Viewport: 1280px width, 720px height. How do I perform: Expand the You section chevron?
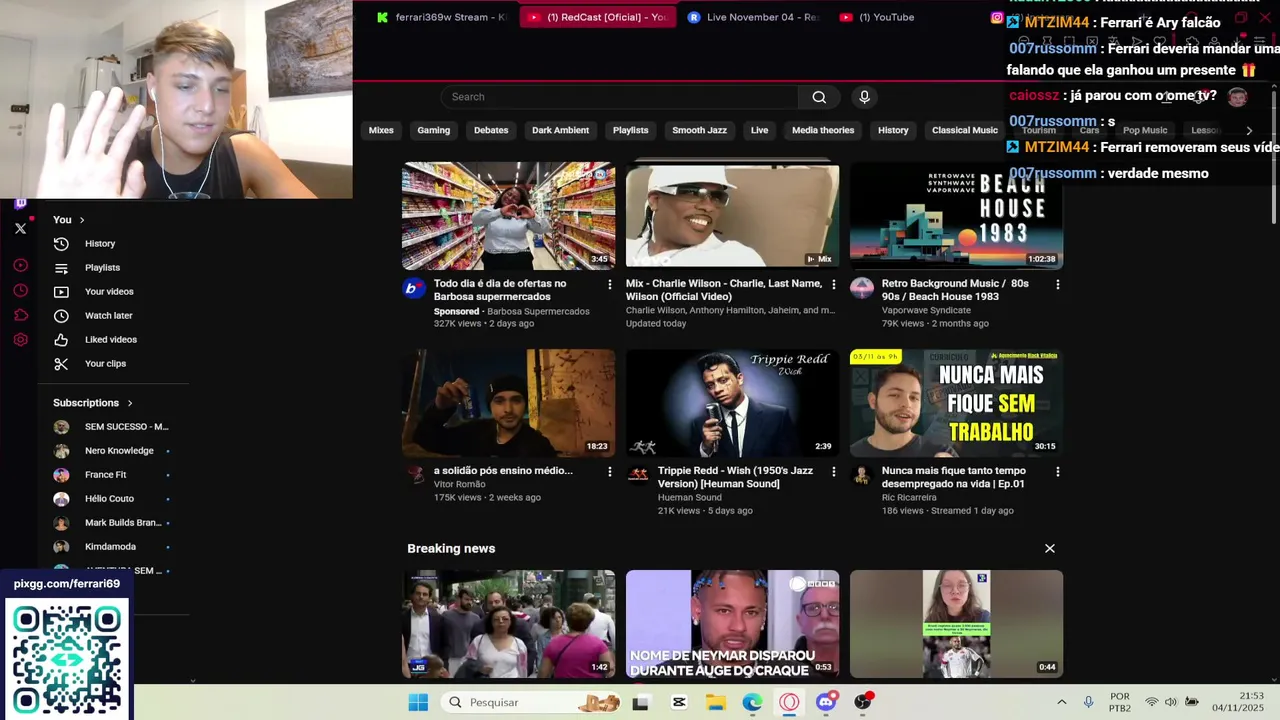point(82,220)
